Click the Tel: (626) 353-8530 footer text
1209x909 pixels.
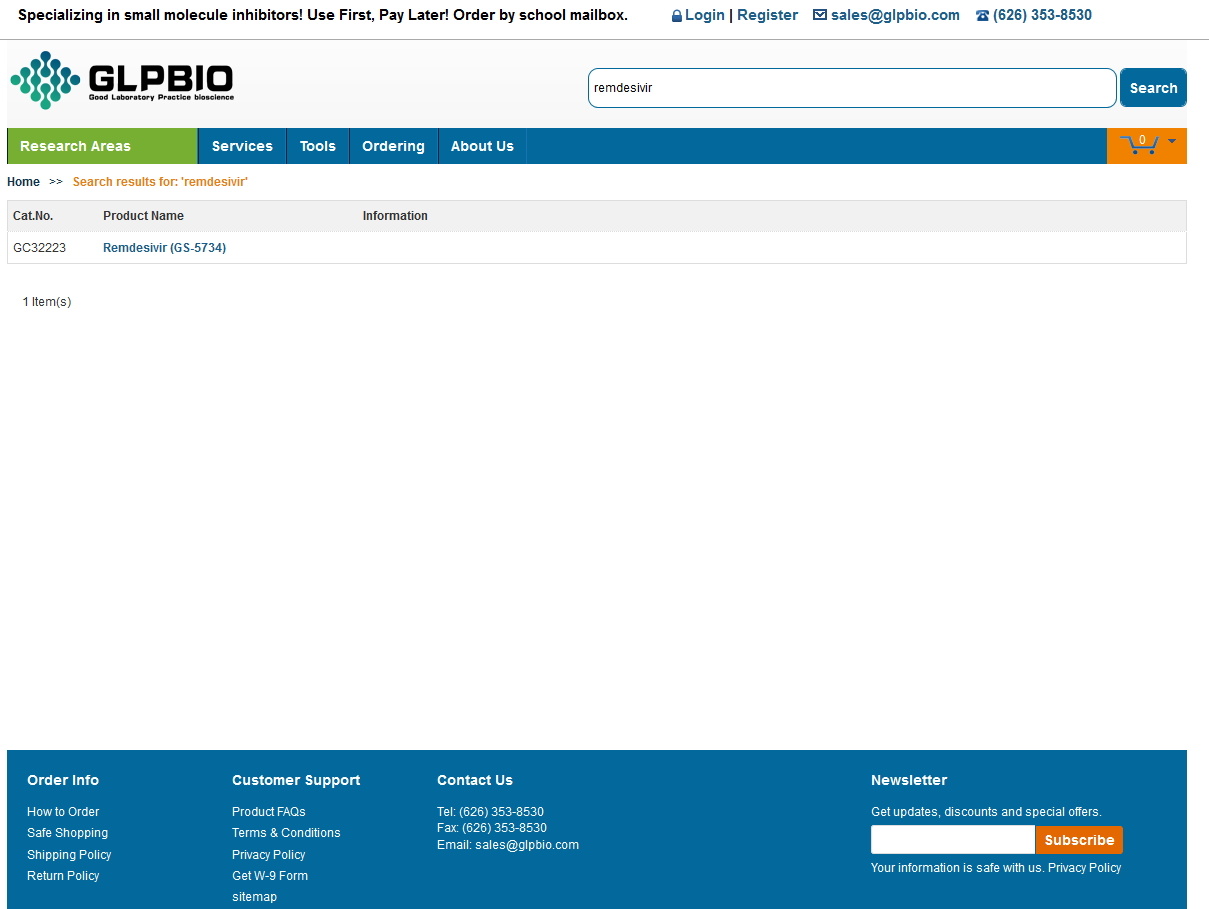coord(490,812)
